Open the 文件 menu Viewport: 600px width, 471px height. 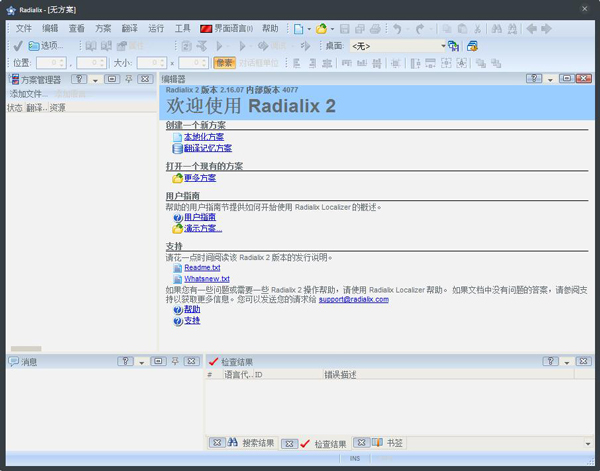pos(24,28)
